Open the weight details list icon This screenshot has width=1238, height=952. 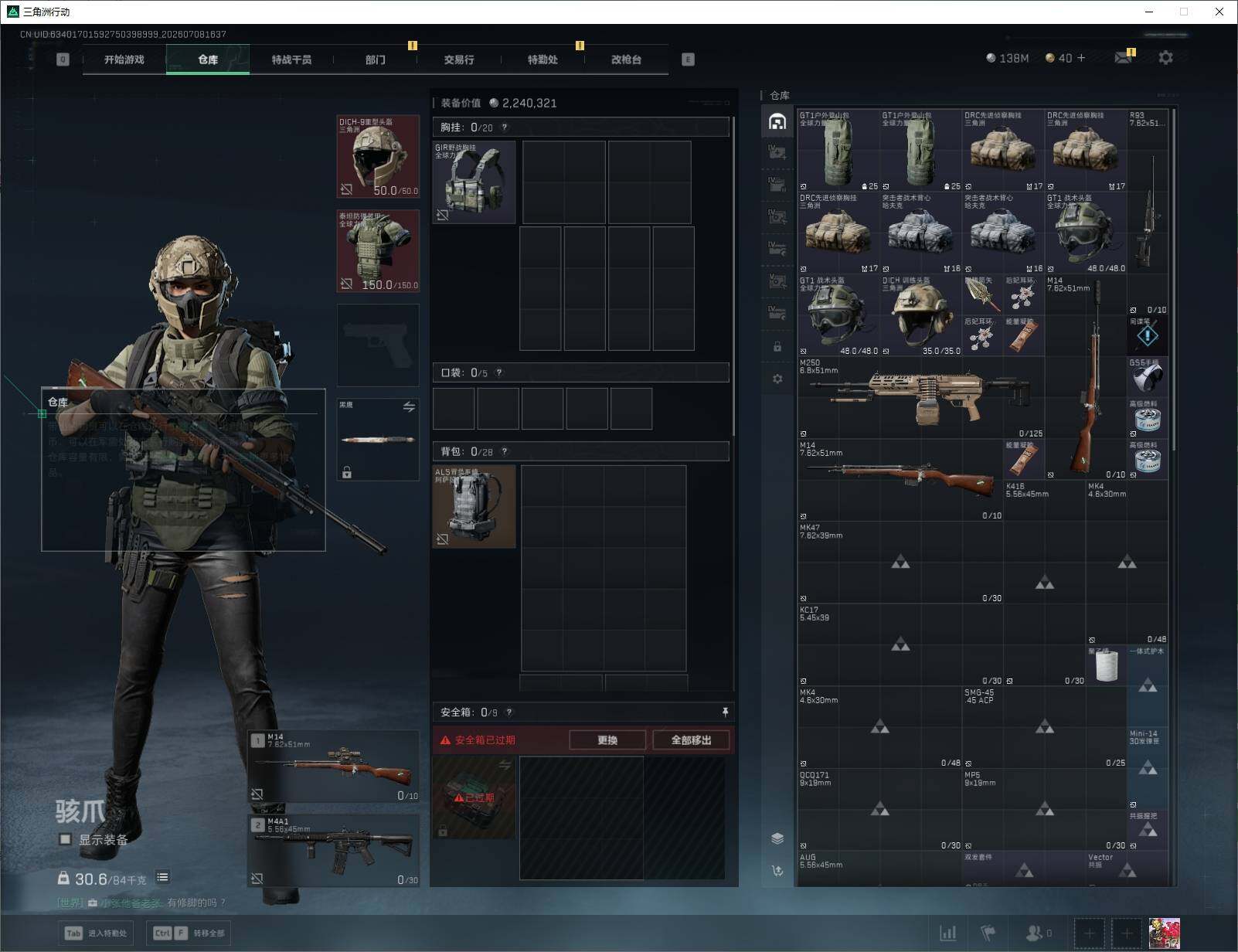[x=162, y=877]
